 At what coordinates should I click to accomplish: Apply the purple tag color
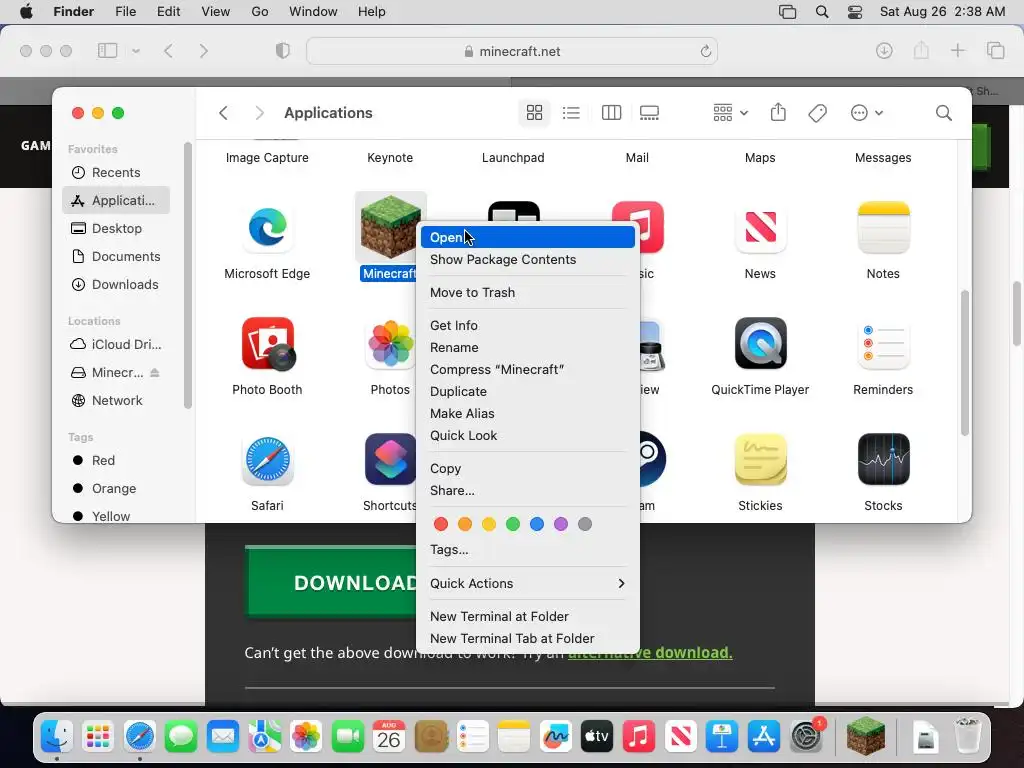tap(561, 524)
